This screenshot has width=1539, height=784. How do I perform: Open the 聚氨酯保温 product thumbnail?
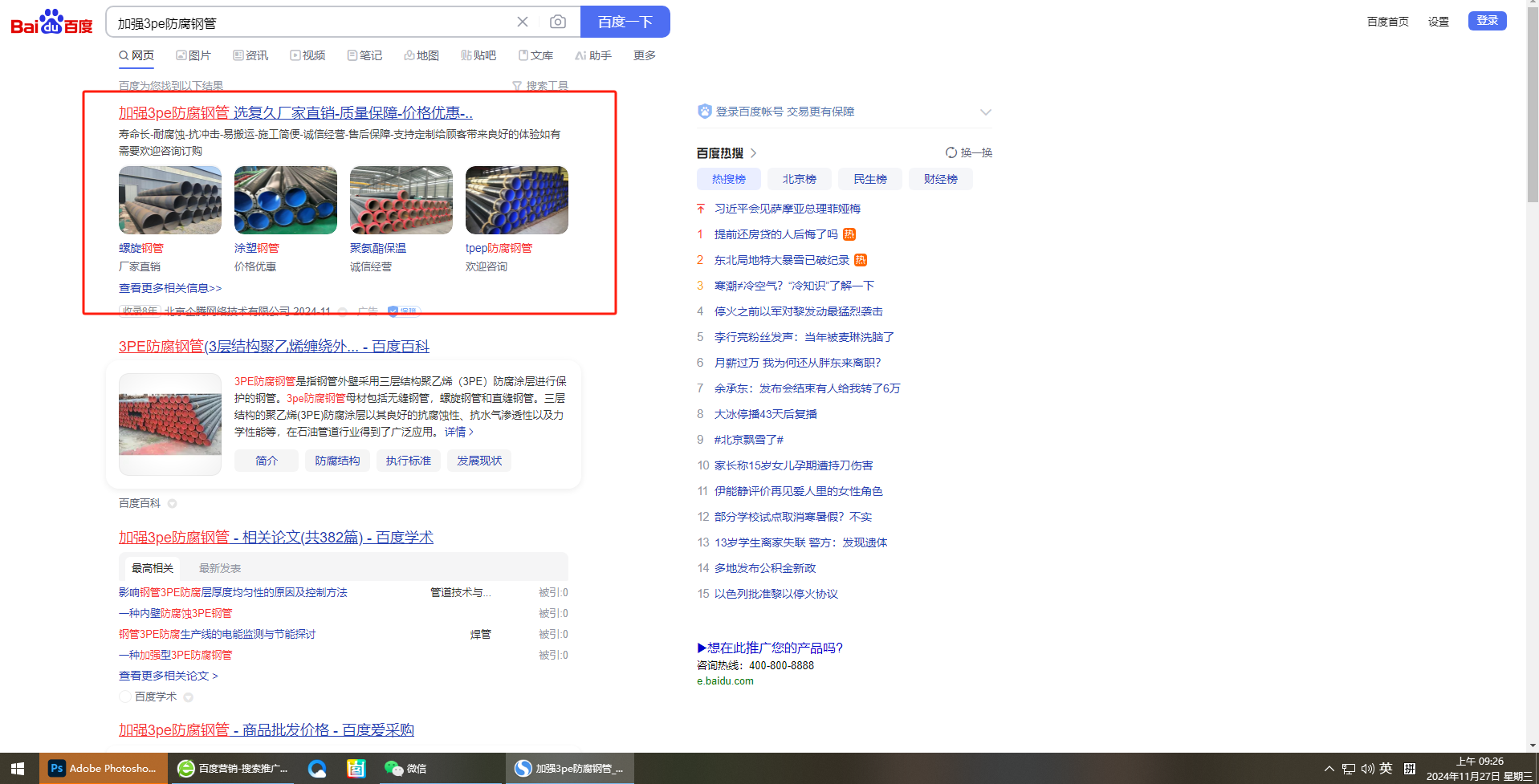[x=401, y=200]
